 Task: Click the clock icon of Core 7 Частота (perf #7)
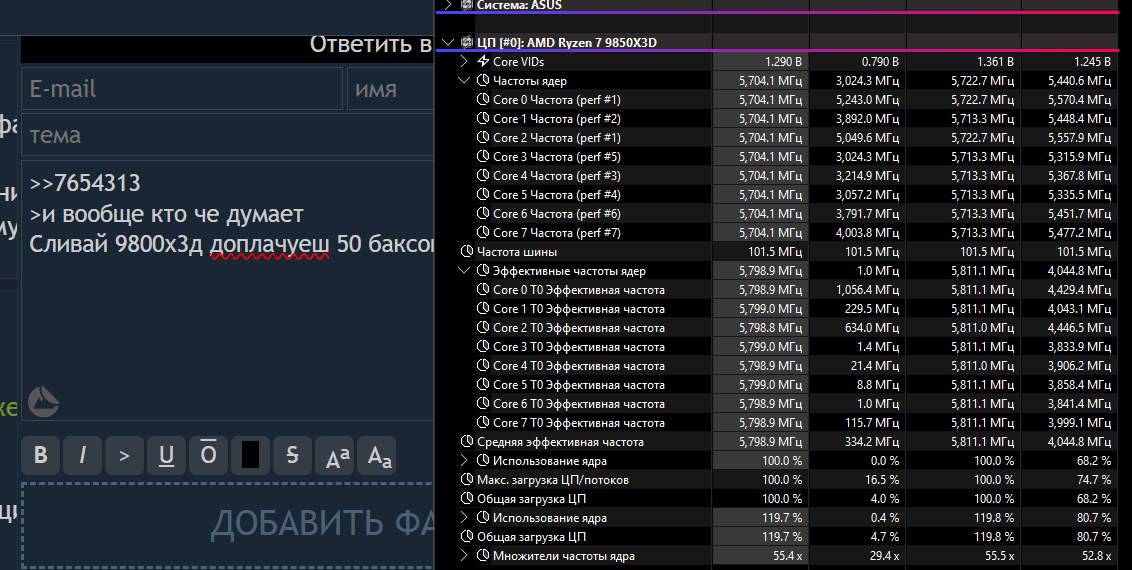pyautogui.click(x=483, y=232)
